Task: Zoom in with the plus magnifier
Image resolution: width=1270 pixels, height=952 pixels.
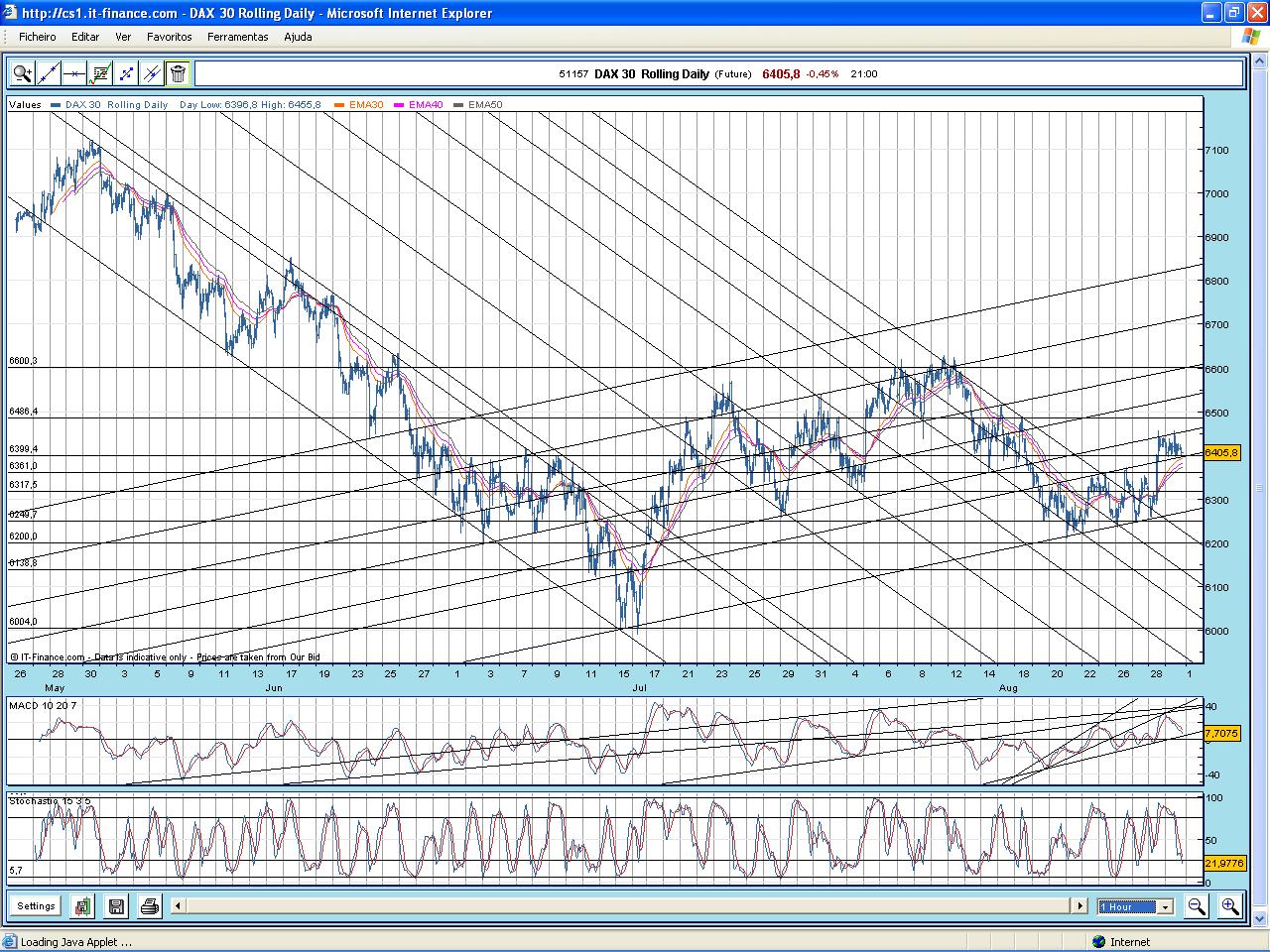Action: [1230, 905]
